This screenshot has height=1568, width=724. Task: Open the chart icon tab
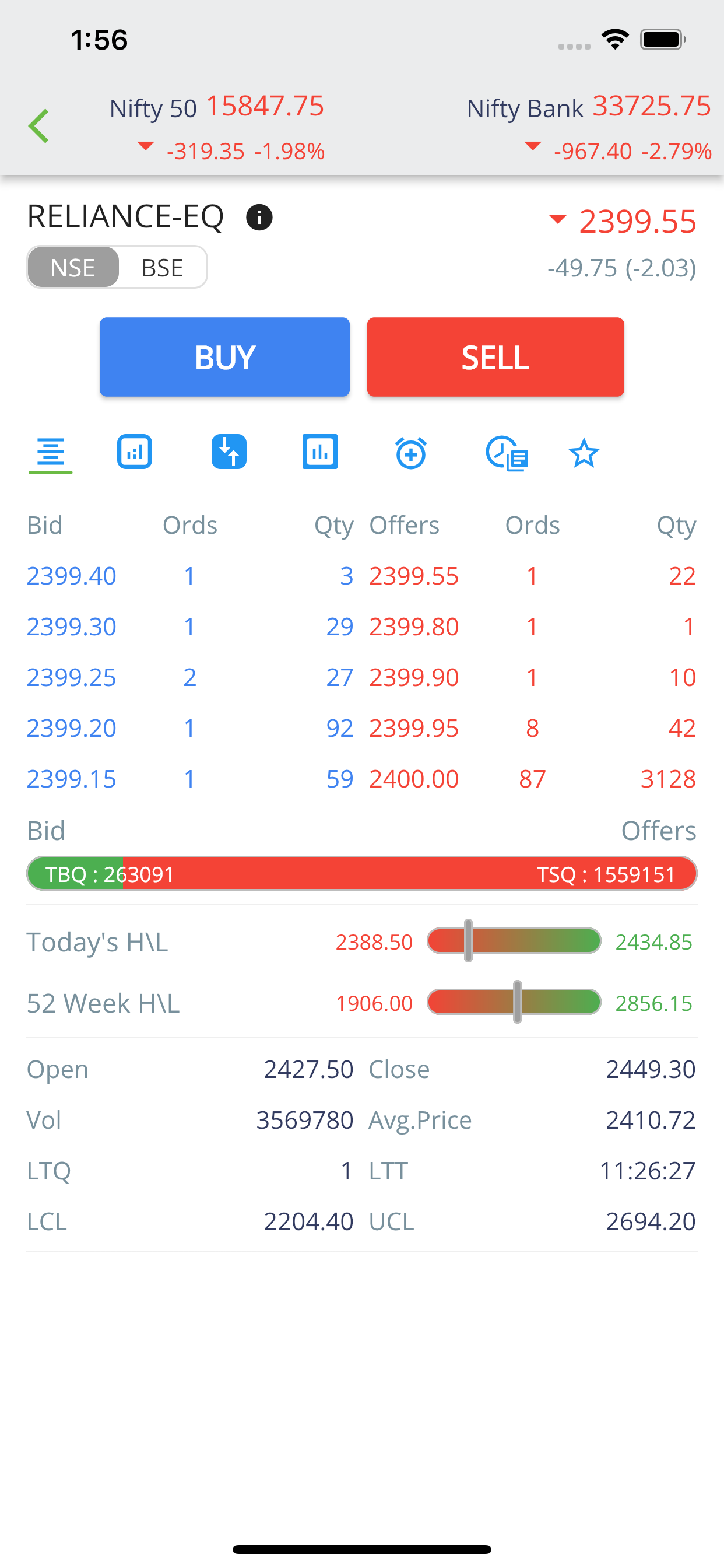[135, 452]
